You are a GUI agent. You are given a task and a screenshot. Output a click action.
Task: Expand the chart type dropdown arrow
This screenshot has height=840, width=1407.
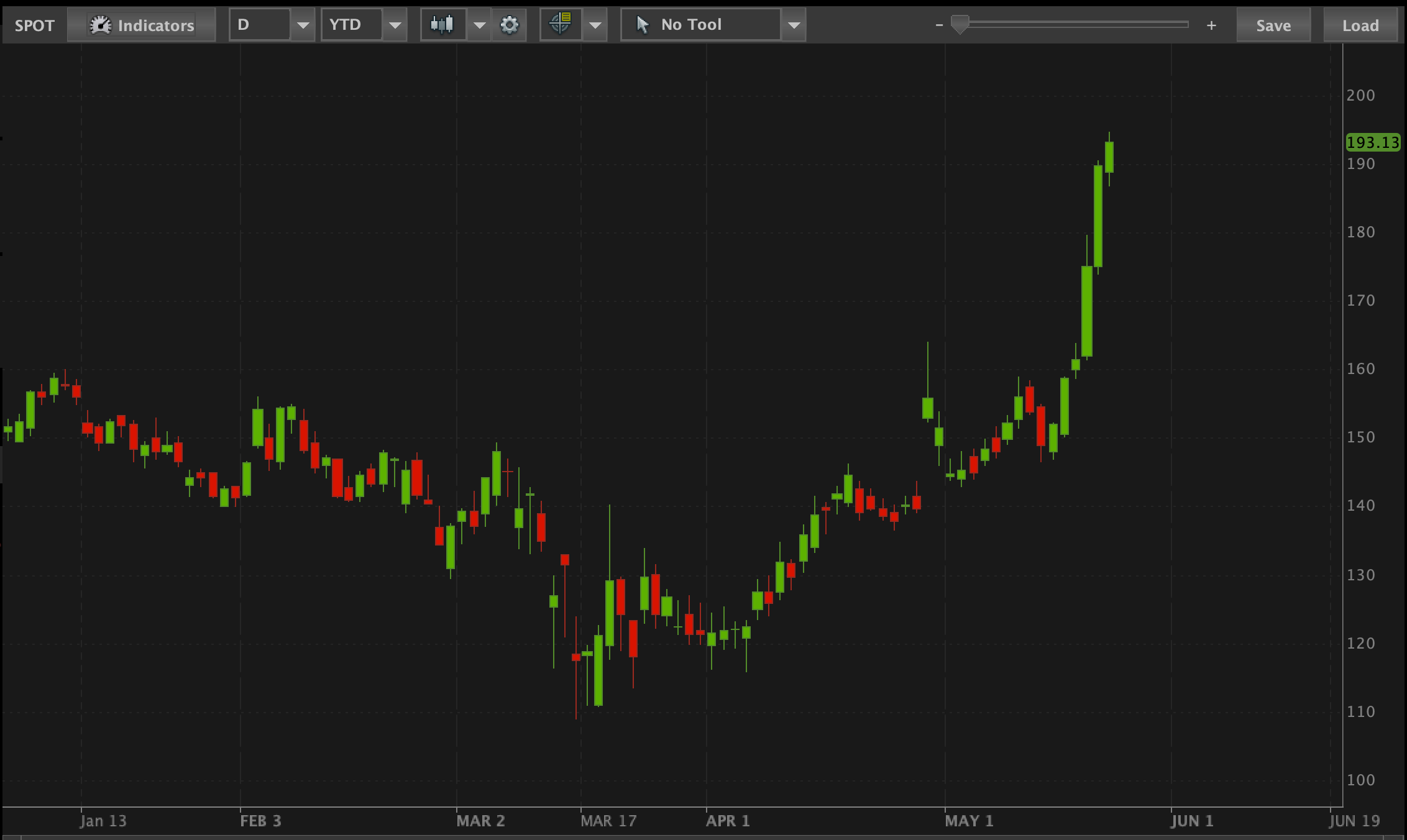[x=479, y=25]
